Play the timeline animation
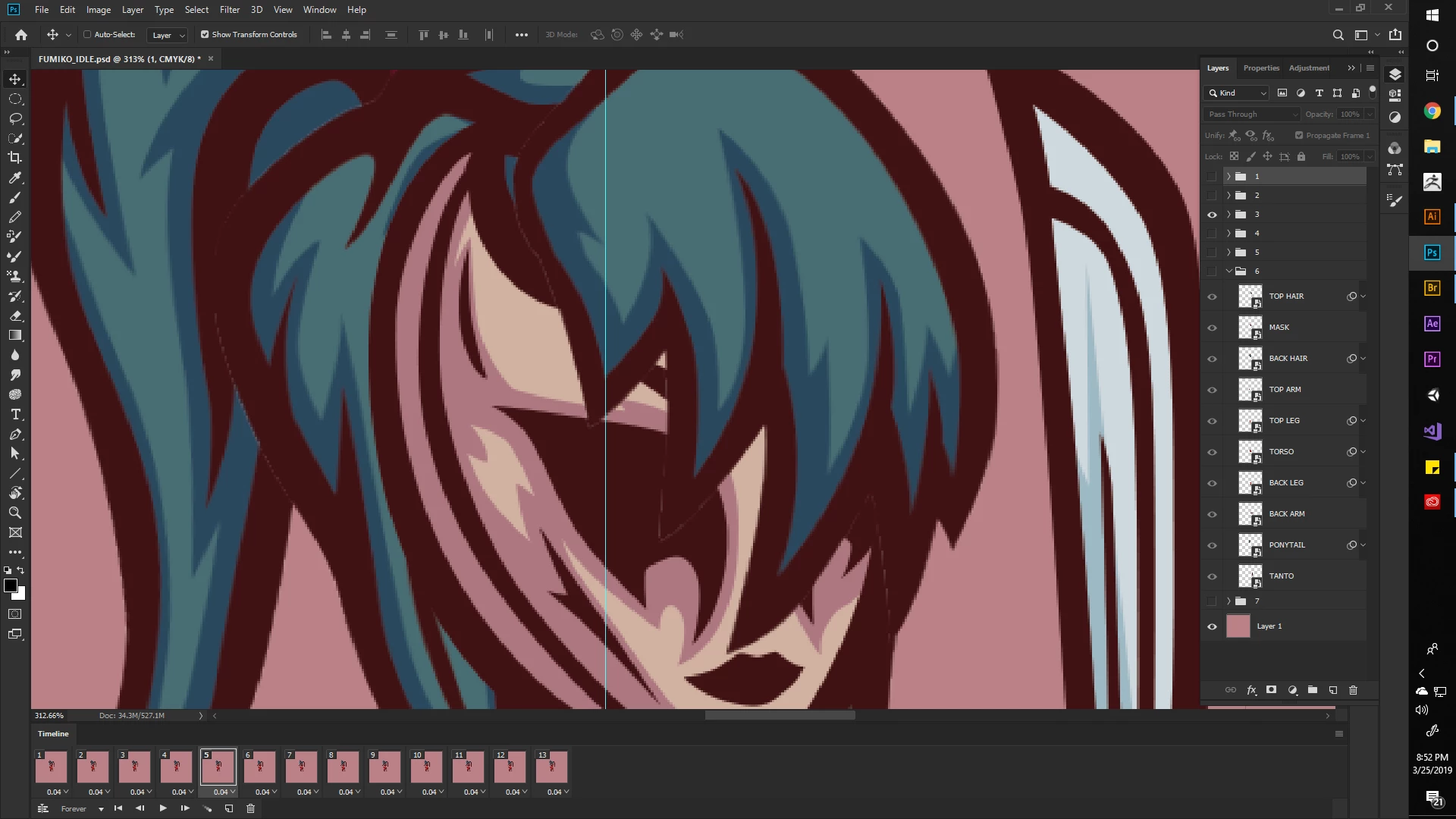This screenshot has height=819, width=1456. [162, 808]
